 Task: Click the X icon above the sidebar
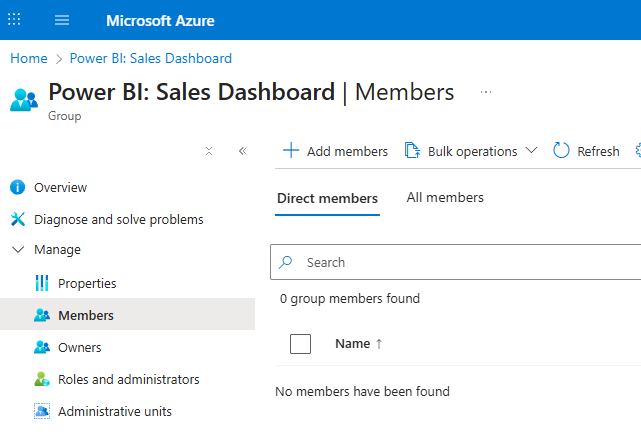coord(209,151)
